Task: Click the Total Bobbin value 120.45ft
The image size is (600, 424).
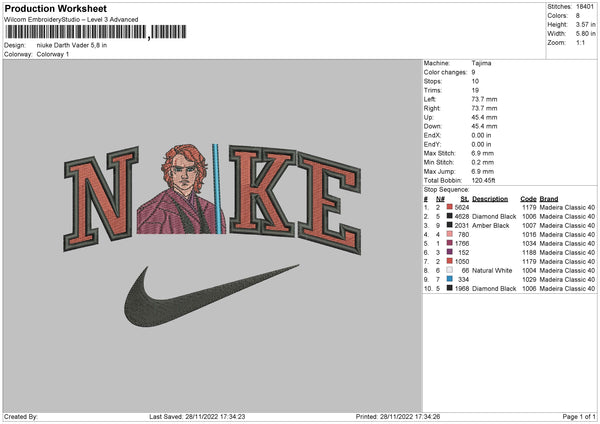Action: click(x=483, y=180)
